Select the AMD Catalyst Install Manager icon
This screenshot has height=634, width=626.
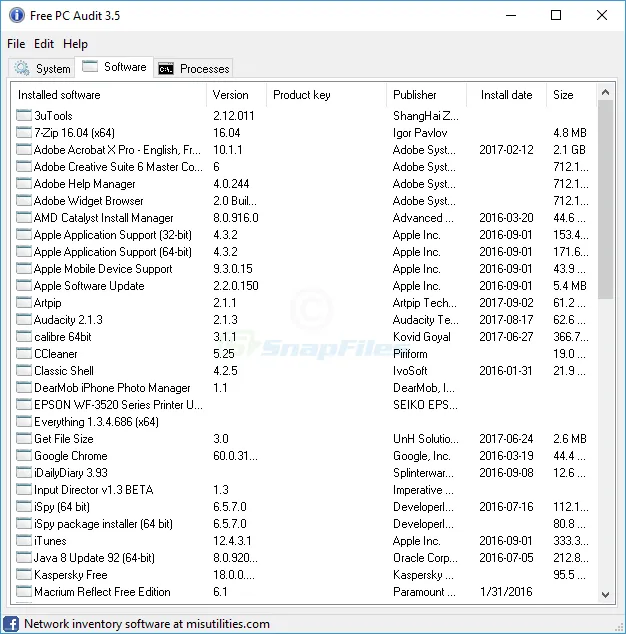click(x=24, y=217)
